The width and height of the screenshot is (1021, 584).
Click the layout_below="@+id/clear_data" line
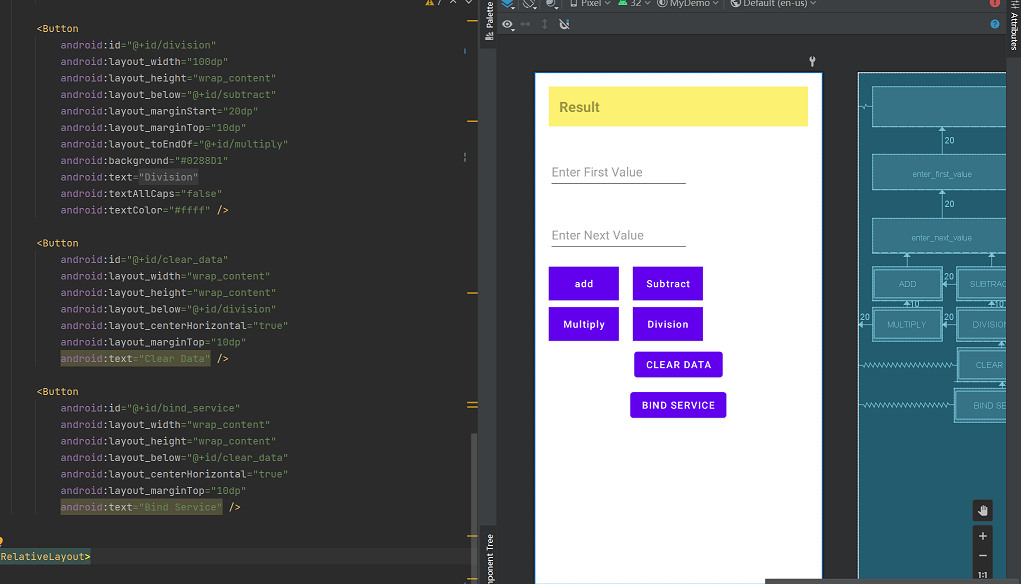pyautogui.click(x=174, y=458)
